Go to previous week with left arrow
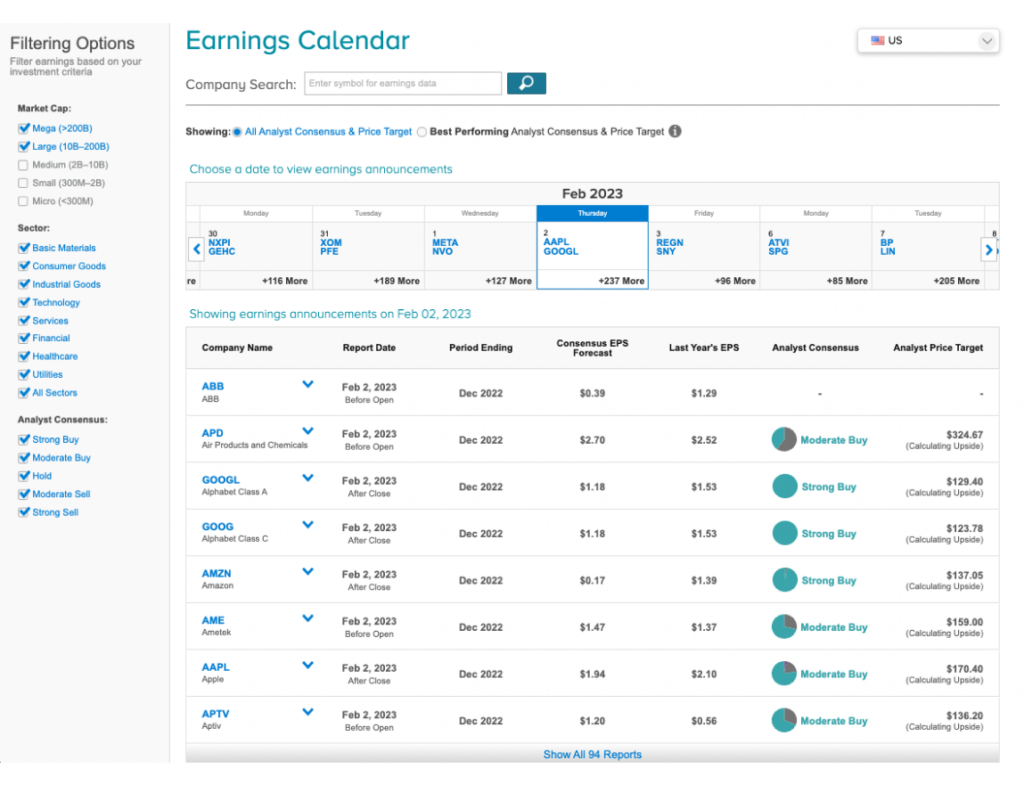1024x785 pixels. coord(197,249)
